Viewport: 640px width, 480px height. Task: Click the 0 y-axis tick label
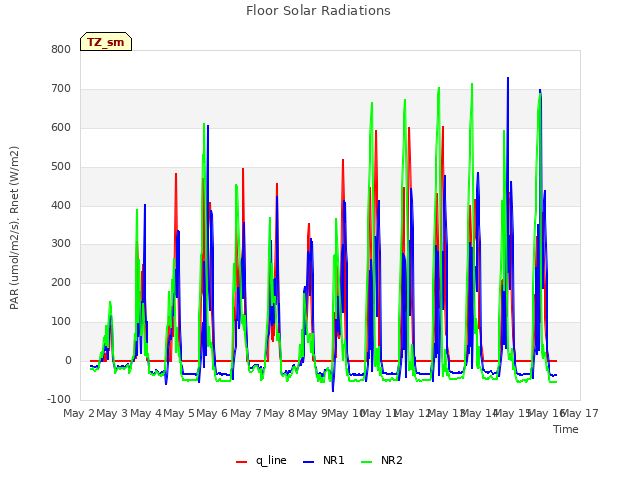coord(68,360)
